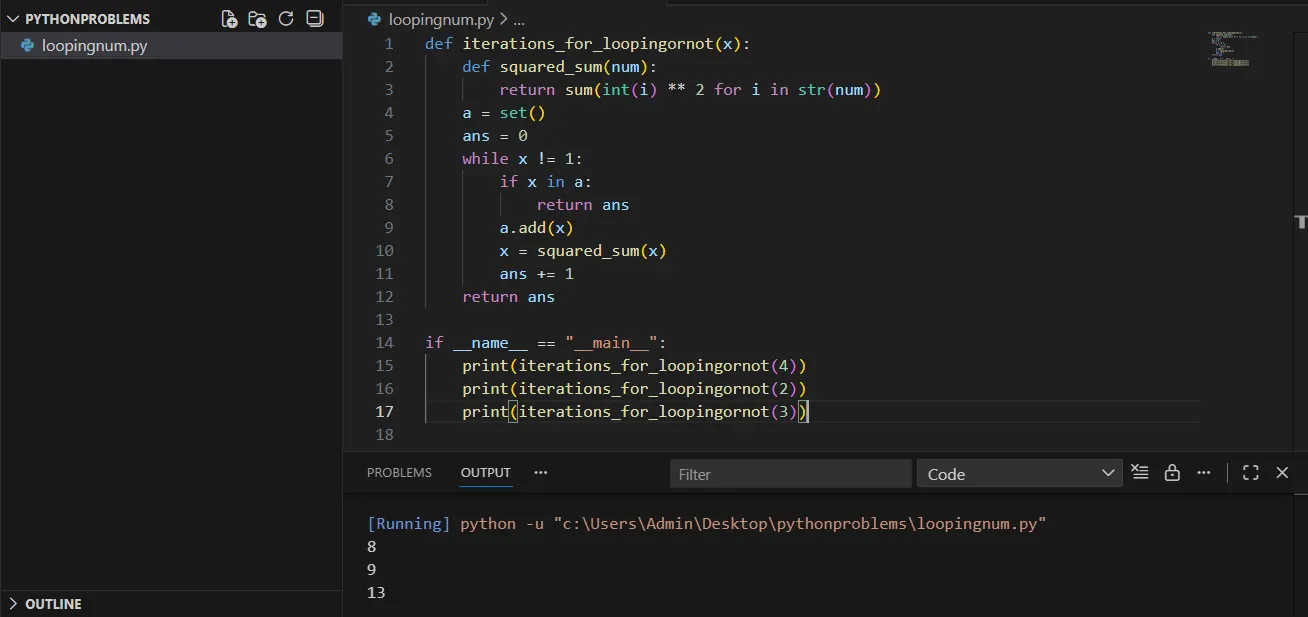Viewport: 1308px width, 617px height.
Task: Close the Output panel
Action: tap(1282, 472)
